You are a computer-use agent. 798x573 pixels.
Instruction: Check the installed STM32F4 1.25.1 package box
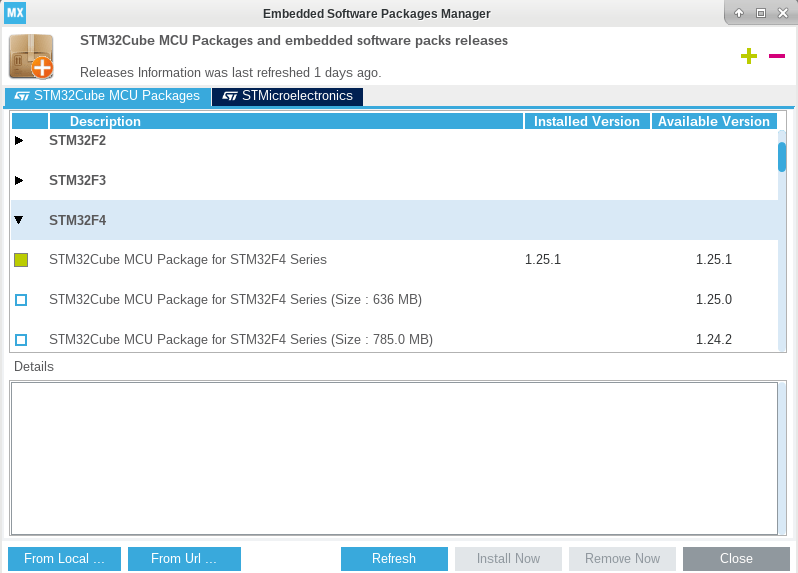(x=21, y=260)
